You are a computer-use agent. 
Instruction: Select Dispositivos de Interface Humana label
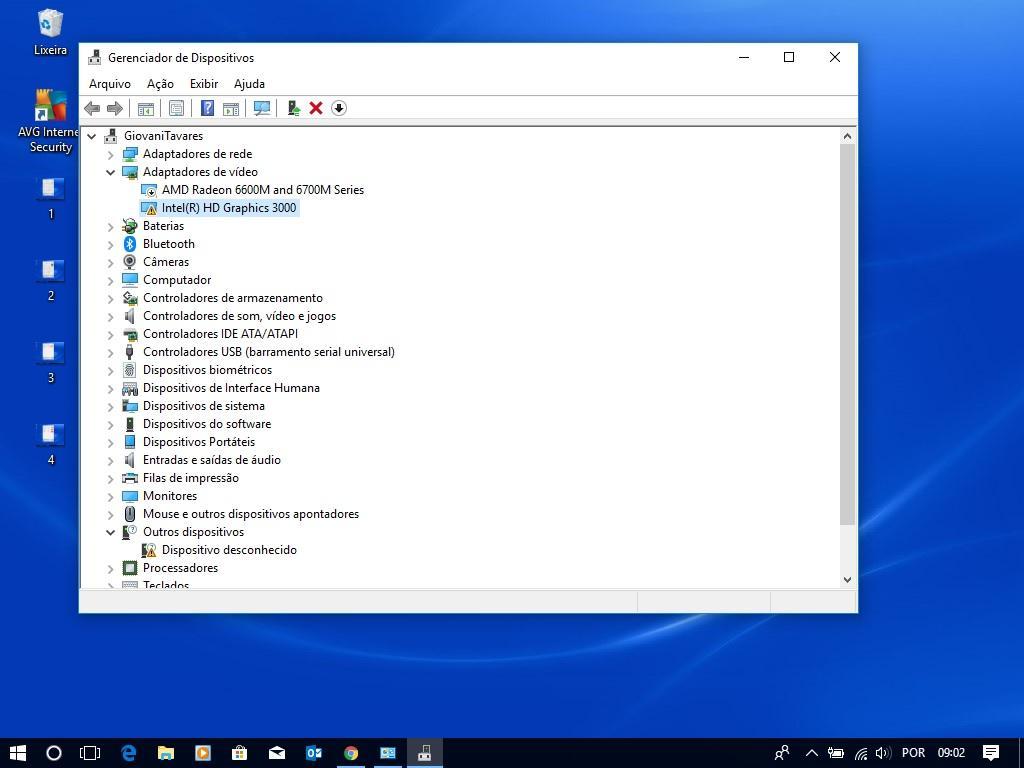point(231,388)
